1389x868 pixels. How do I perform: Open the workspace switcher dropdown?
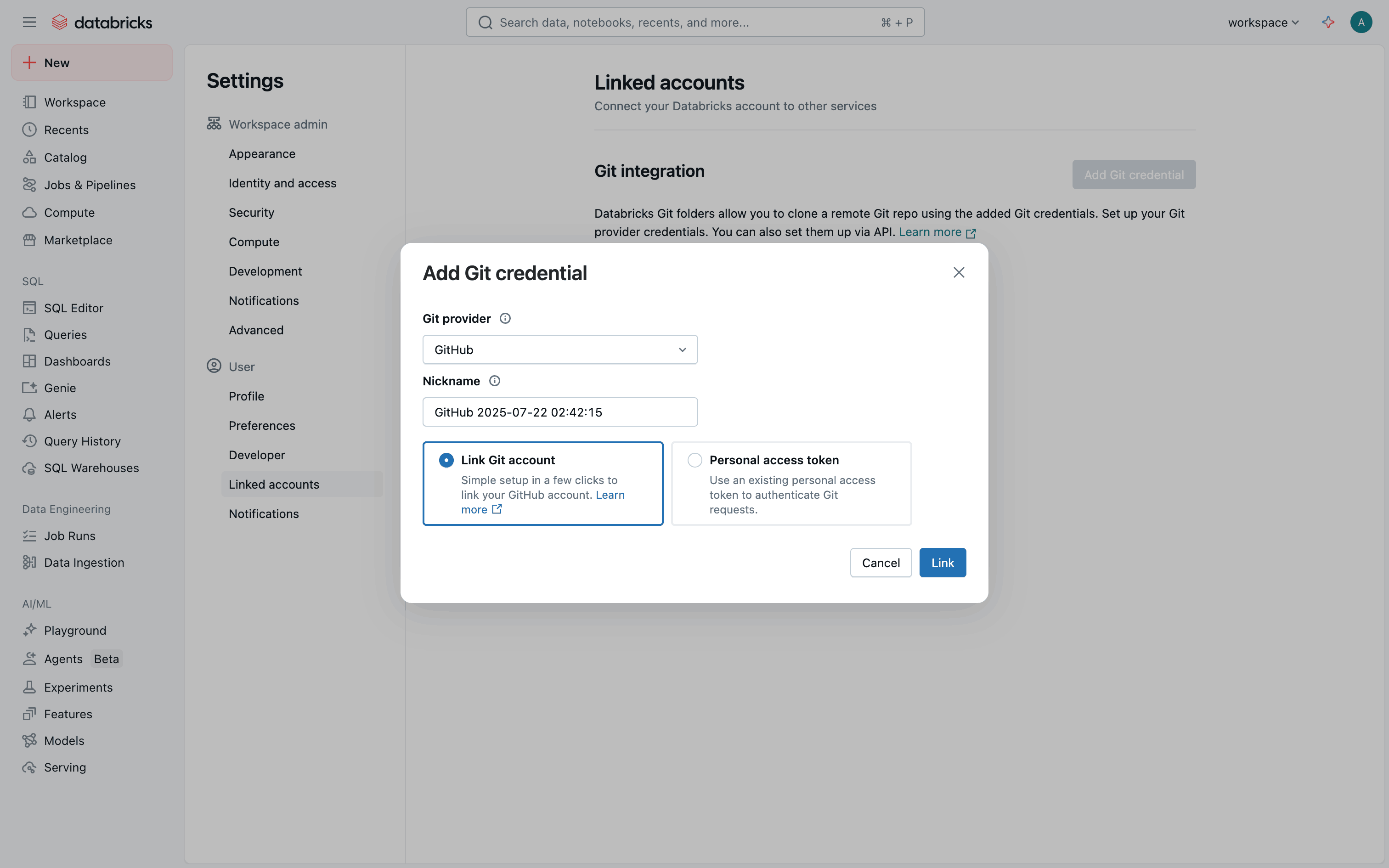point(1263,23)
